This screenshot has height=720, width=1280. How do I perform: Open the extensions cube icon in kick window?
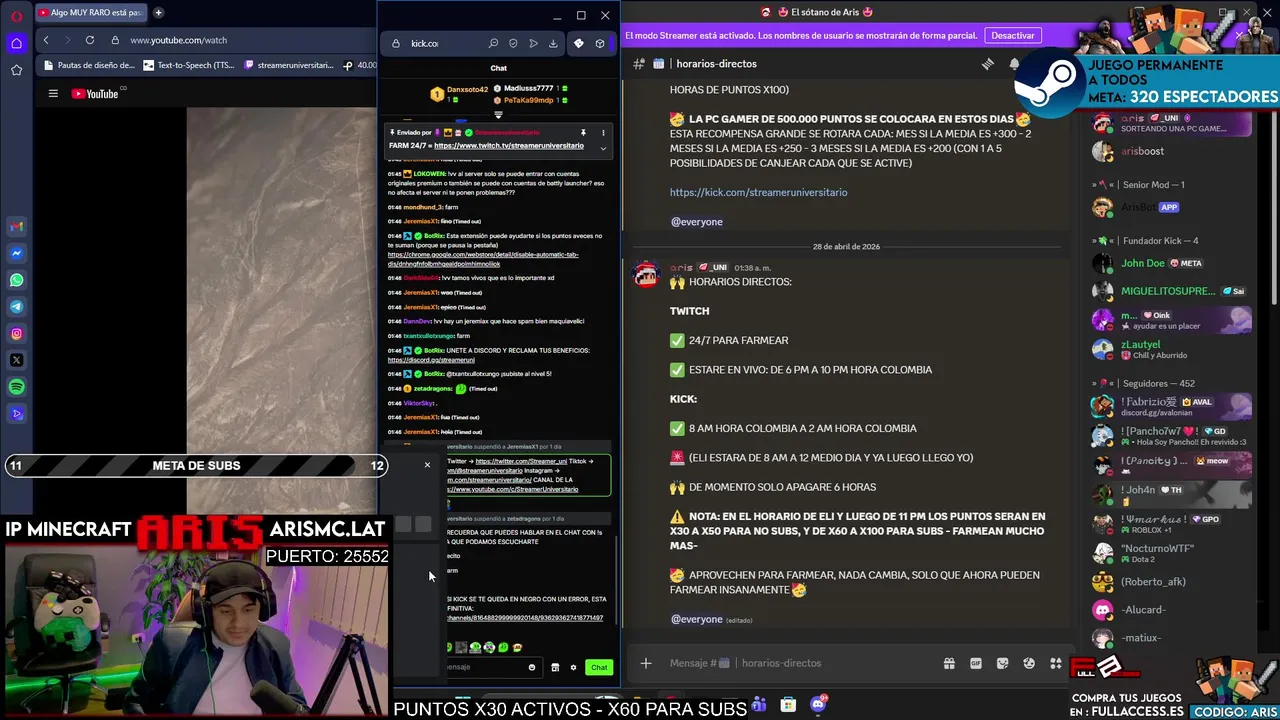pos(600,43)
